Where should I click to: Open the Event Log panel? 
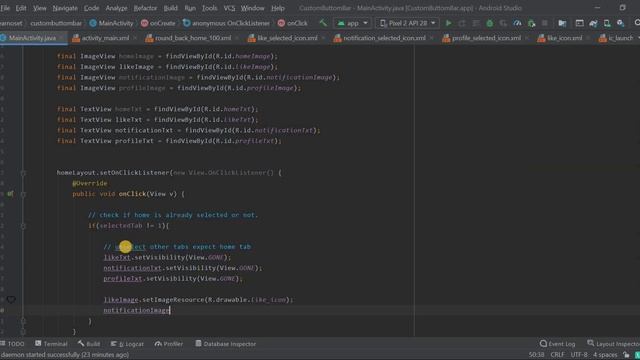[558, 344]
